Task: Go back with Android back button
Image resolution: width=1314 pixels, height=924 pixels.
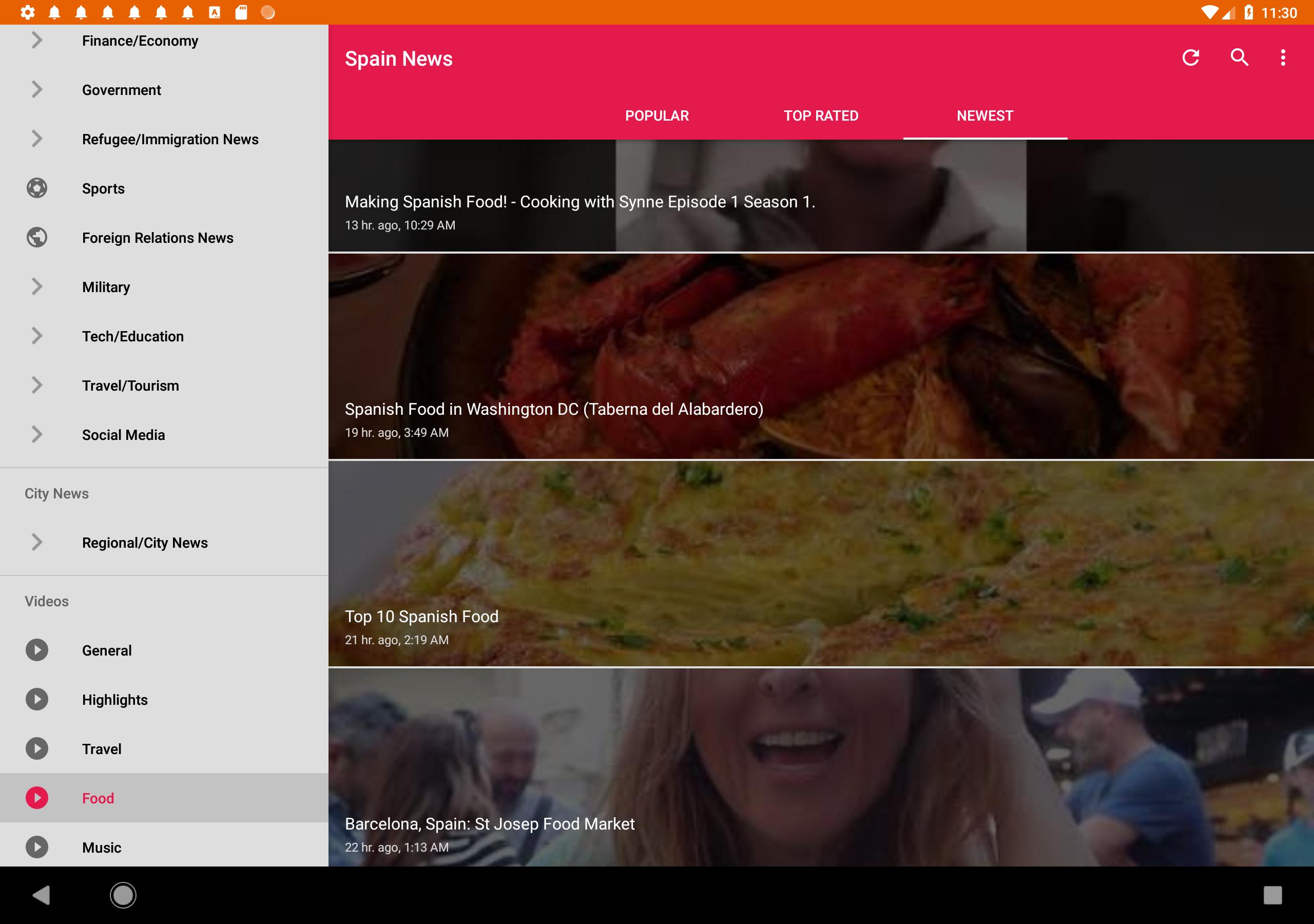Action: [41, 895]
